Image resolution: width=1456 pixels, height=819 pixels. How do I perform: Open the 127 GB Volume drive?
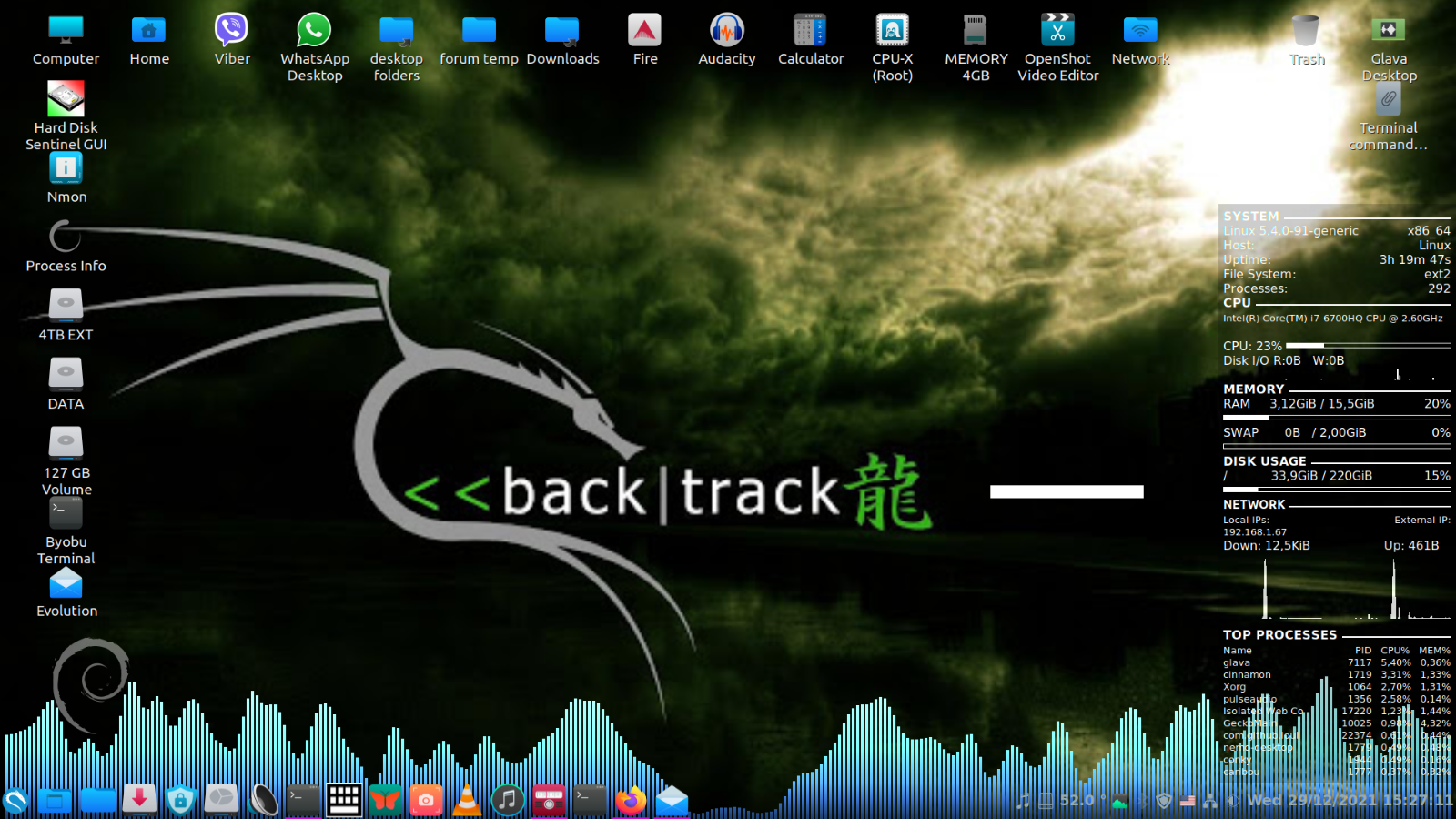(66, 462)
